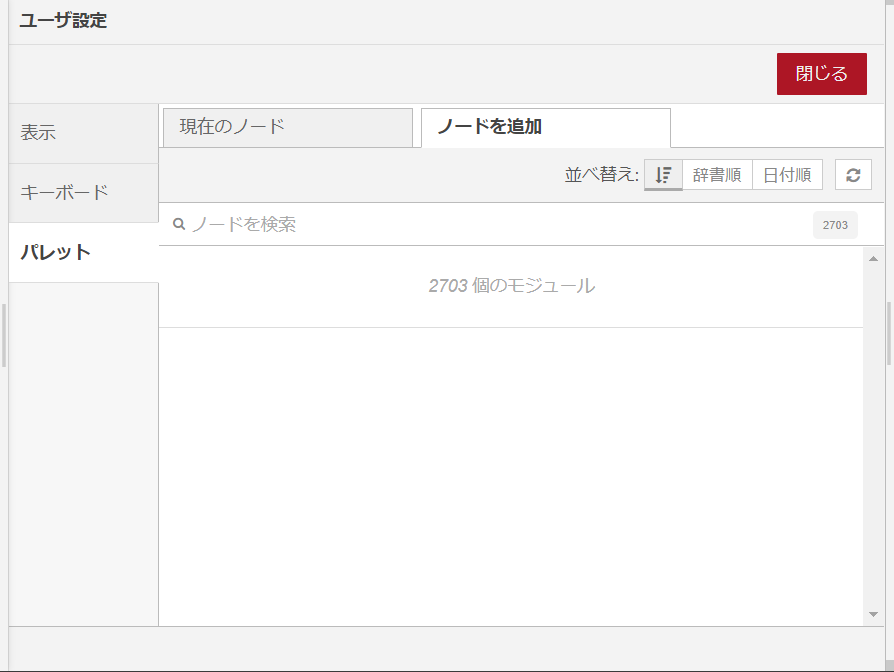Click the module list scroll down arrow
894x672 pixels.
pos(873,614)
